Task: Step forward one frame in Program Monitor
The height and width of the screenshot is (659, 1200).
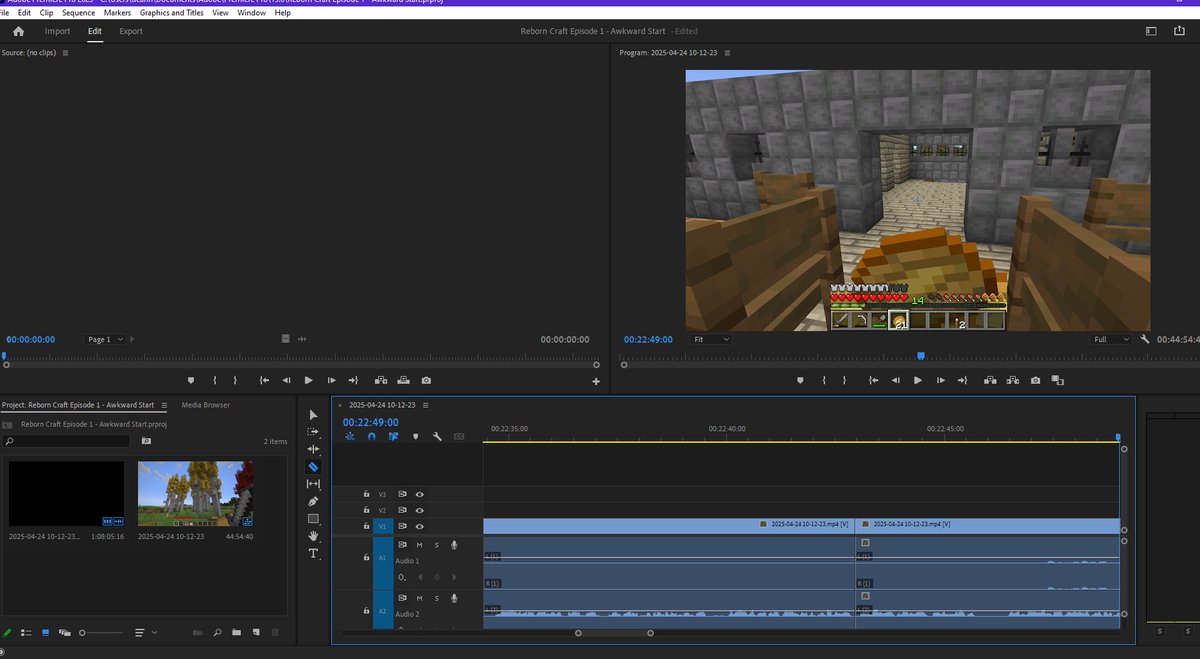Action: tap(940, 380)
